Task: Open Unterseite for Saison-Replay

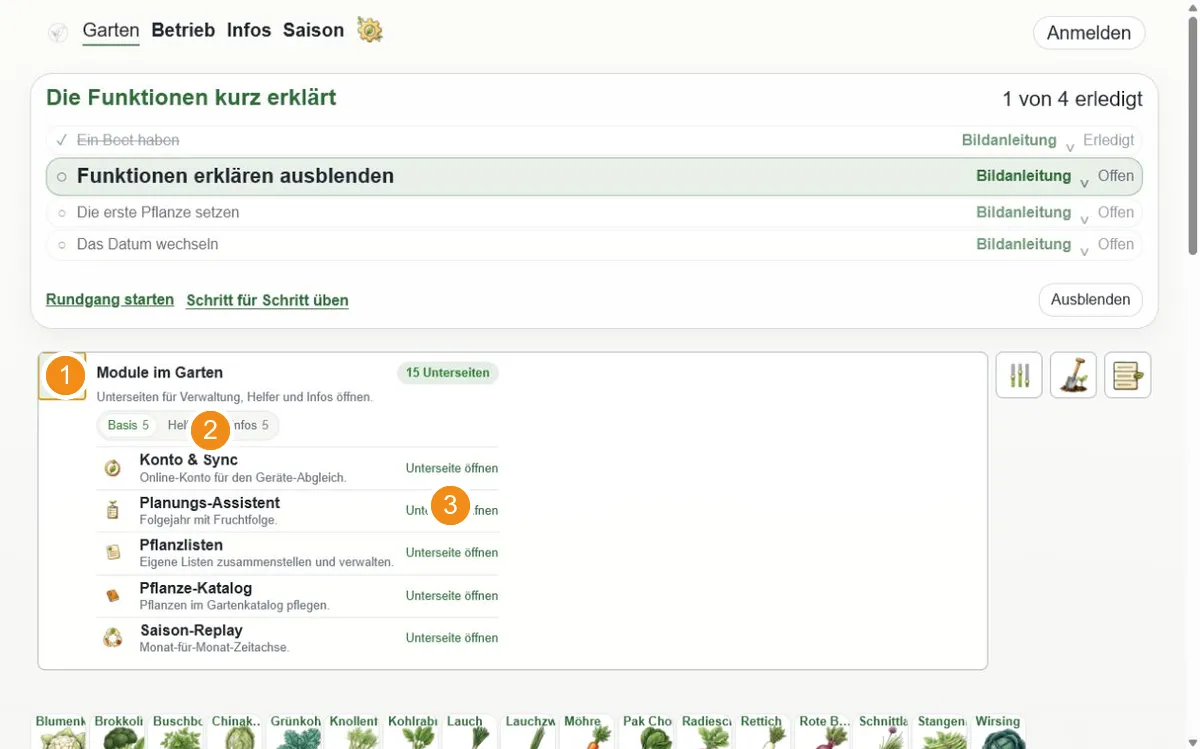Action: tap(452, 638)
